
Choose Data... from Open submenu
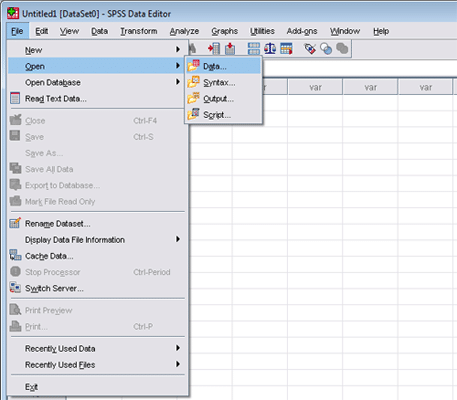tap(223, 66)
